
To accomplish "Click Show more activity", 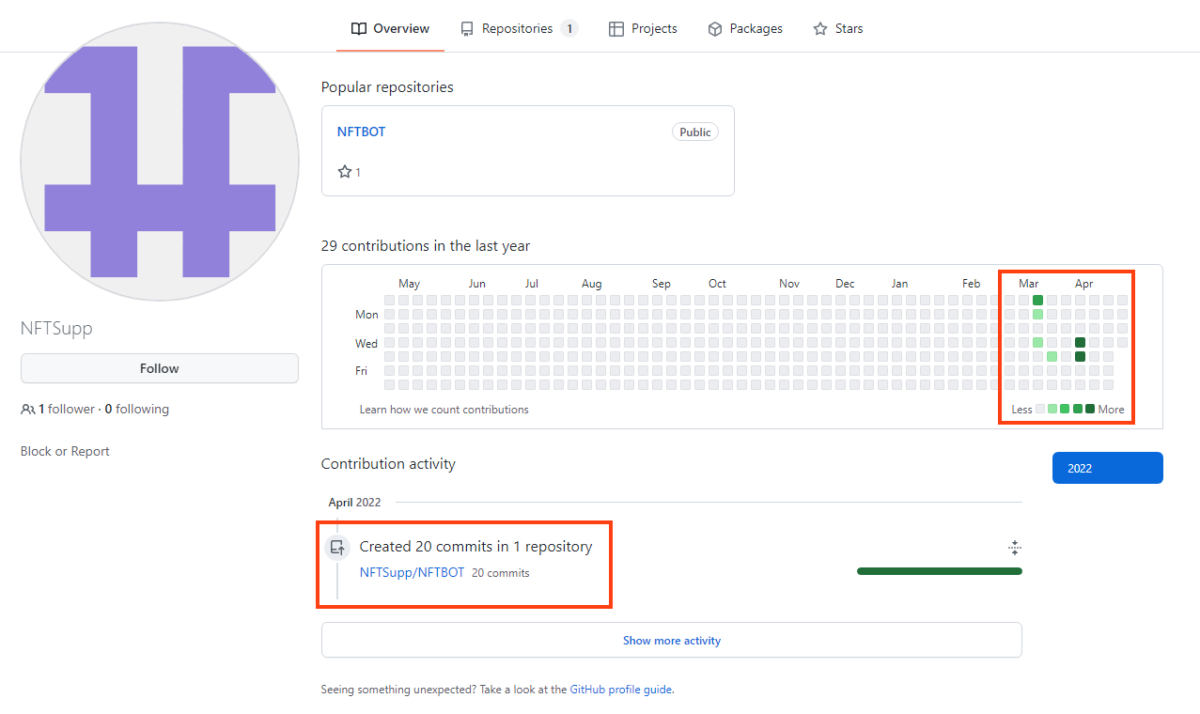I will coord(671,640).
